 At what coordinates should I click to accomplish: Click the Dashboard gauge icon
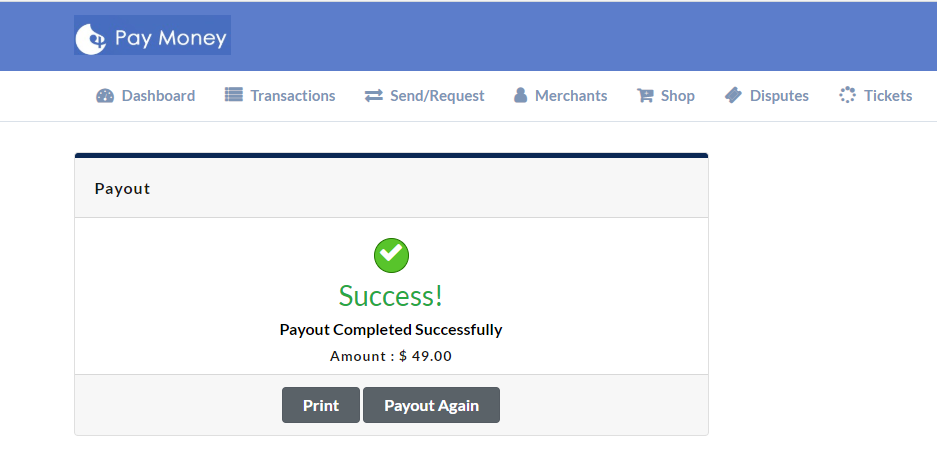coord(105,96)
